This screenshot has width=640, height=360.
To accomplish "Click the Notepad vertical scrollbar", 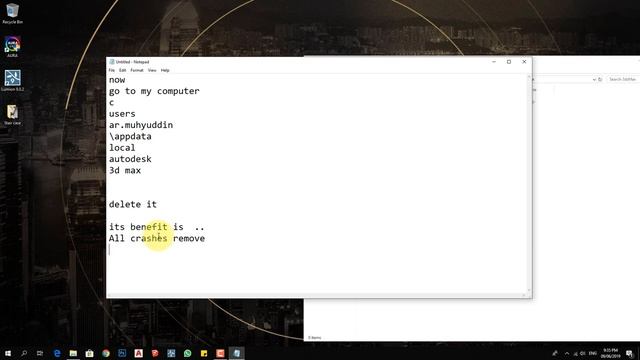I will (x=529, y=183).
